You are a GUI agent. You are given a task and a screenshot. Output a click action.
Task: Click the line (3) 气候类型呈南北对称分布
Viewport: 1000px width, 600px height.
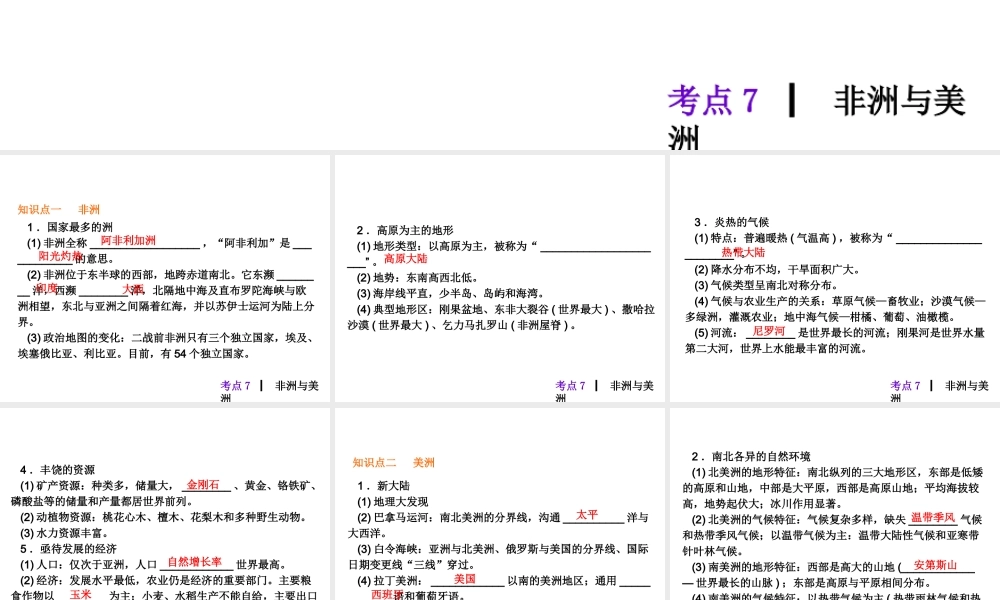point(766,285)
